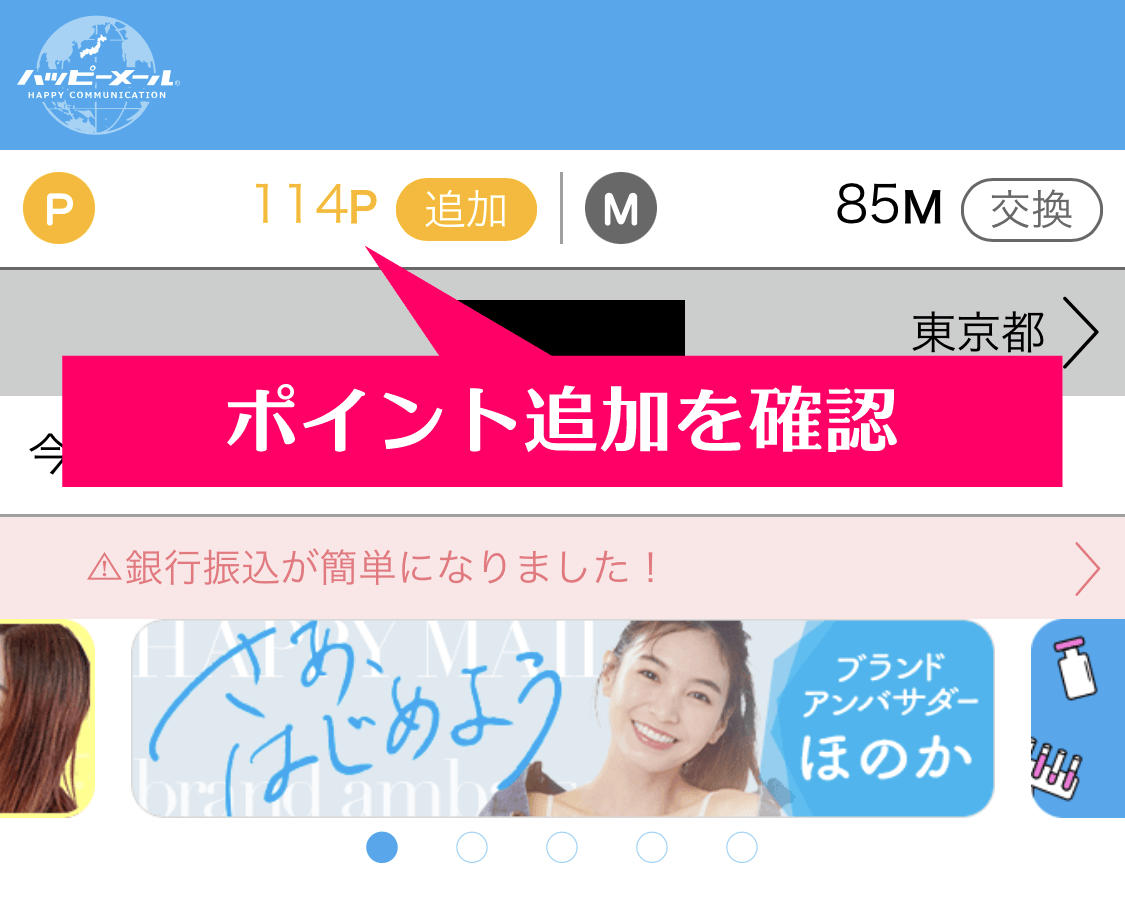The image size is (1125, 910).
Task: Select the second carousel dot
Action: tap(472, 848)
